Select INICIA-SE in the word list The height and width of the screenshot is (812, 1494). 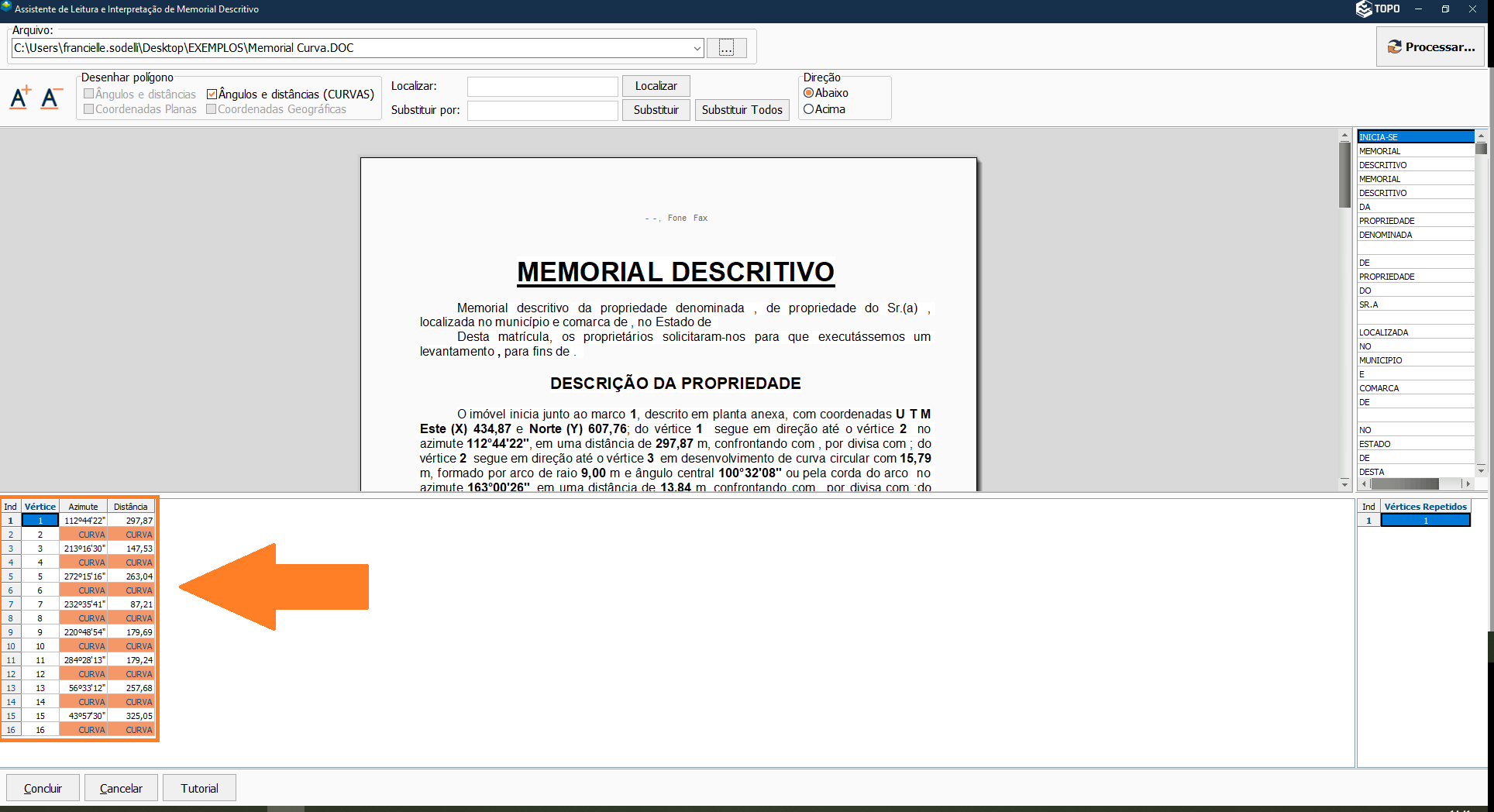click(1414, 137)
